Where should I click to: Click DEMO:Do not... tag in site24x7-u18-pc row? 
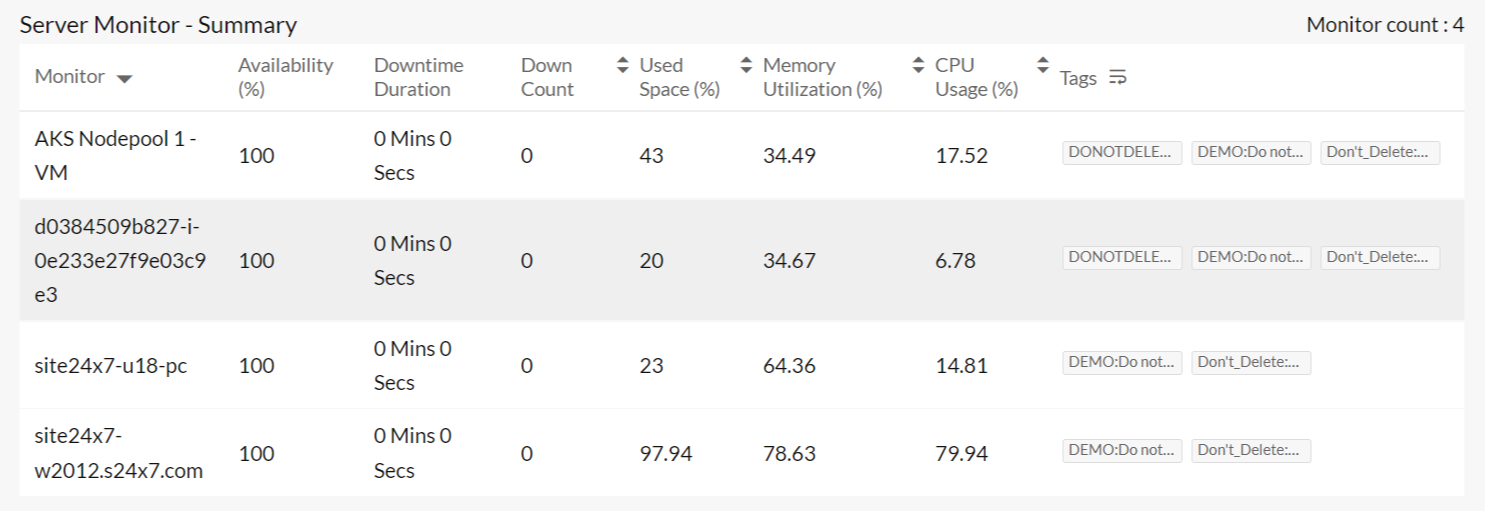pyautogui.click(x=1121, y=362)
